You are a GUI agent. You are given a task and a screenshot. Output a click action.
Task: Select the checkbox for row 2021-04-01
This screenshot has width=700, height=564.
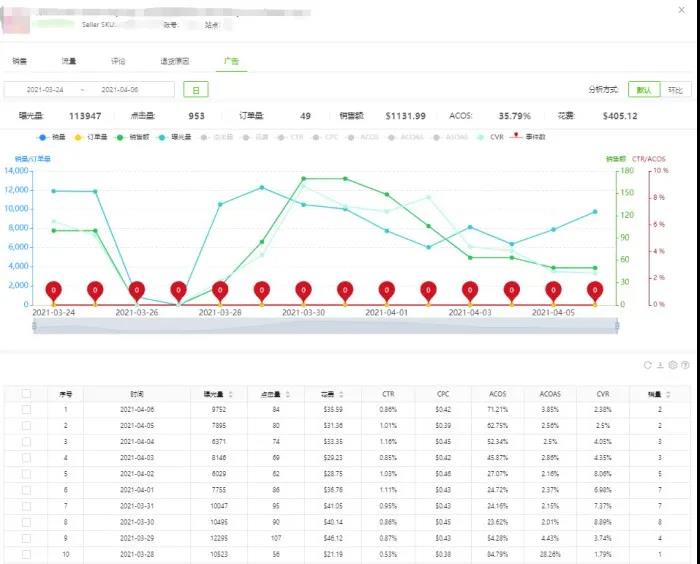pyautogui.click(x=27, y=489)
